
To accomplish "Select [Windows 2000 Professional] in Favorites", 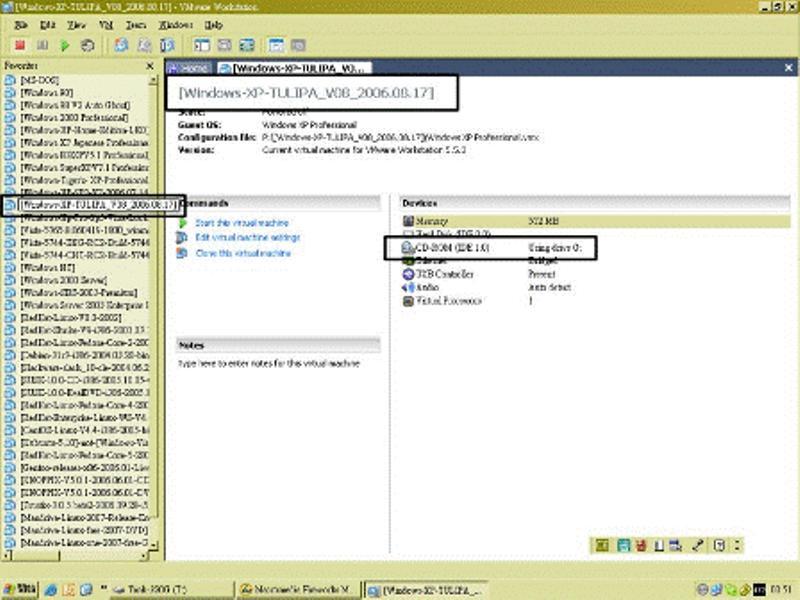I will (x=74, y=117).
